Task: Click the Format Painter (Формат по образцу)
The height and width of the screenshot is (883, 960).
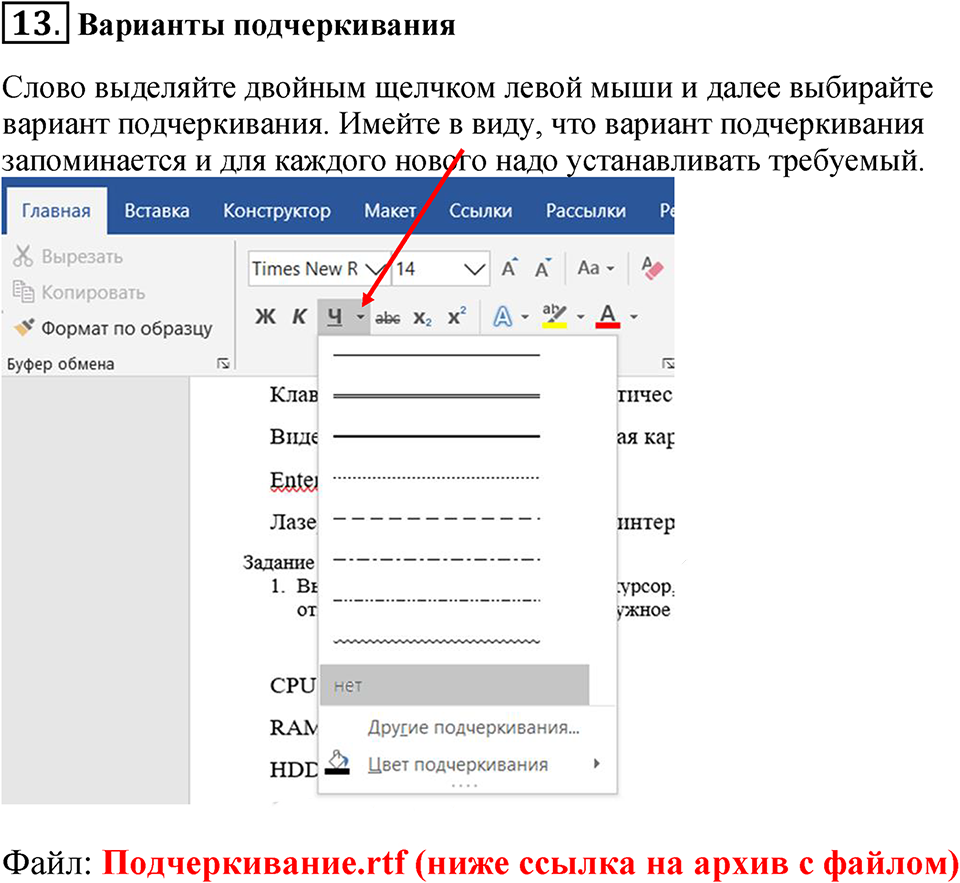Action: pyautogui.click(x=113, y=328)
